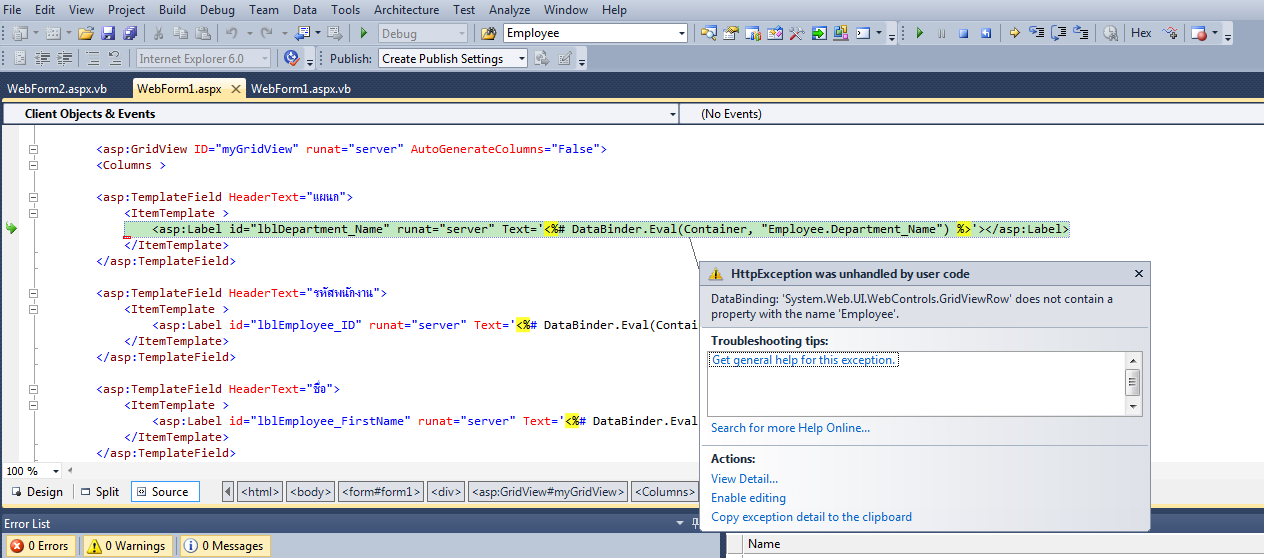Open the Debug menu
1264x558 pixels.
[x=217, y=10]
